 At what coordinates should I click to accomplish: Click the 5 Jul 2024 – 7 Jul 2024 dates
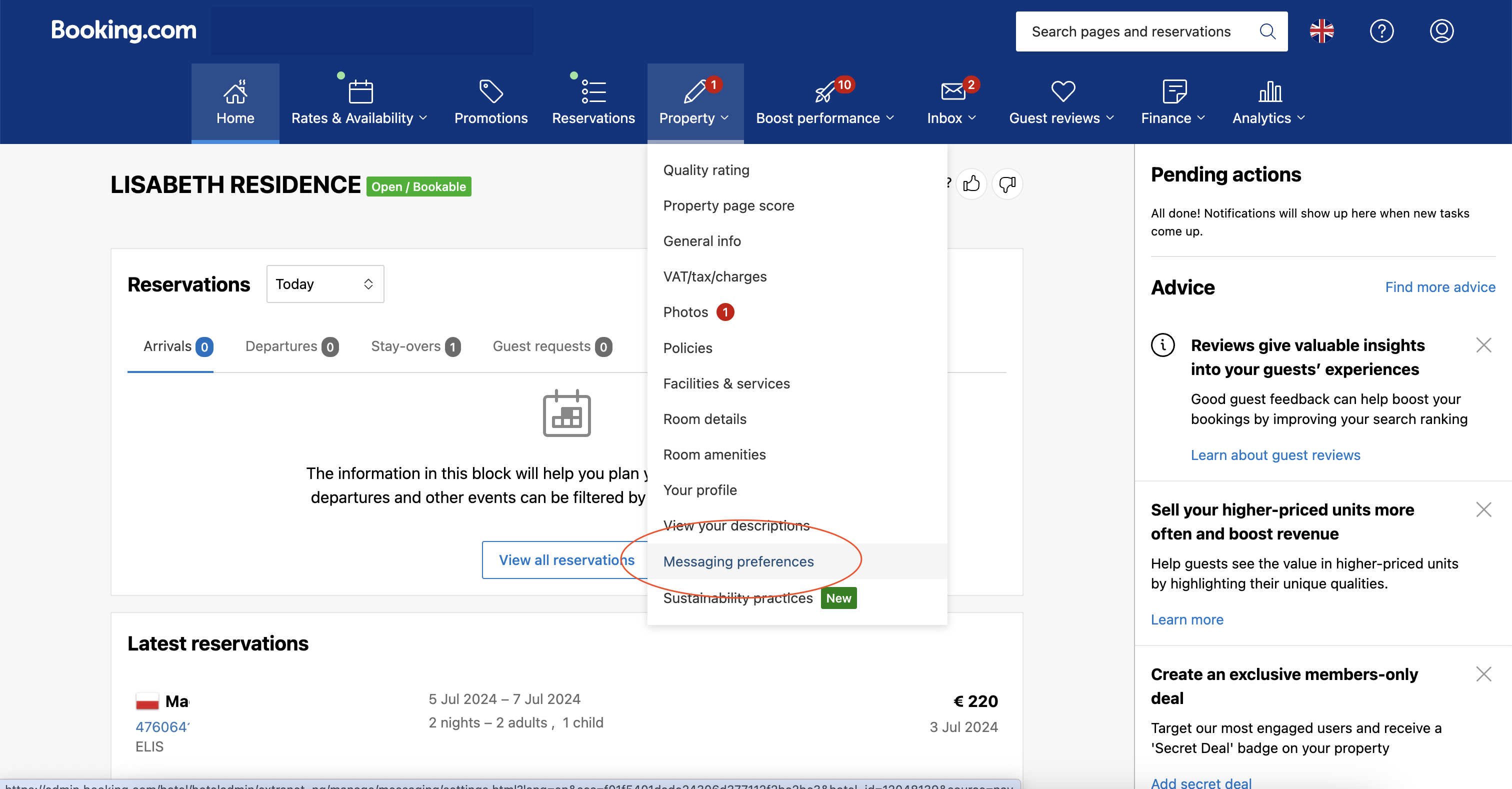click(x=504, y=699)
